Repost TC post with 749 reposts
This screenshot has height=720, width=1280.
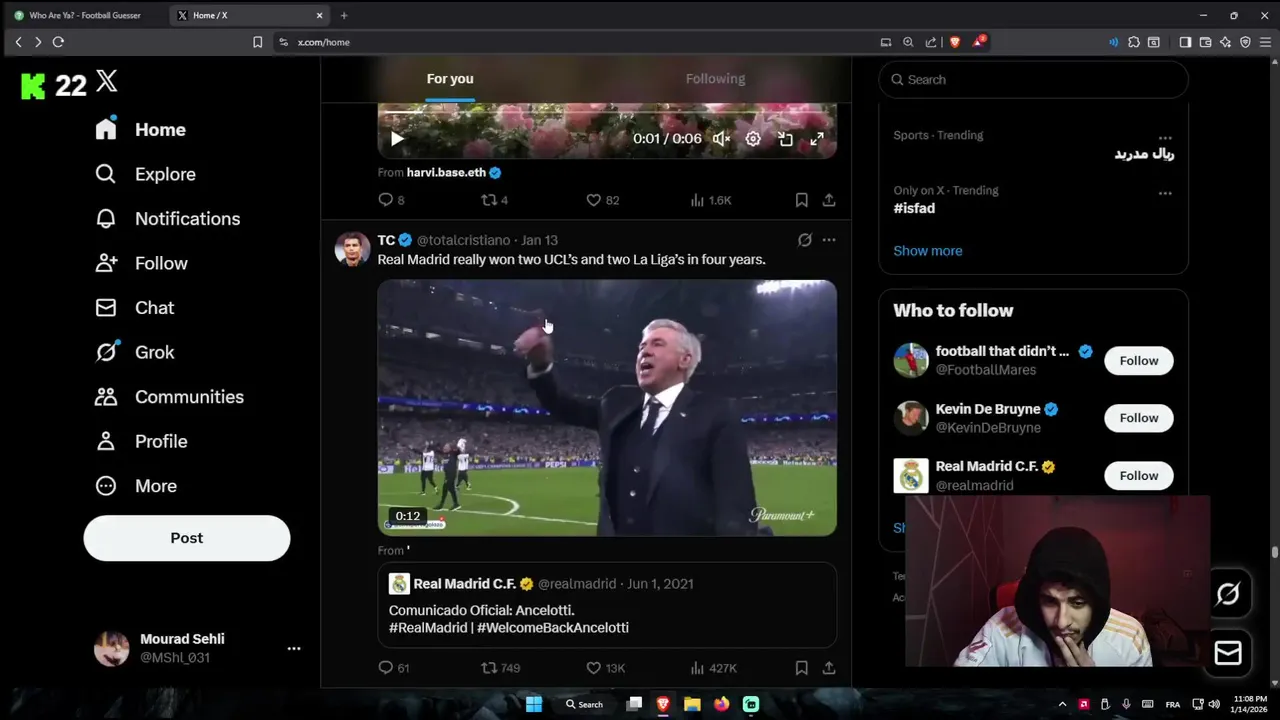(501, 668)
